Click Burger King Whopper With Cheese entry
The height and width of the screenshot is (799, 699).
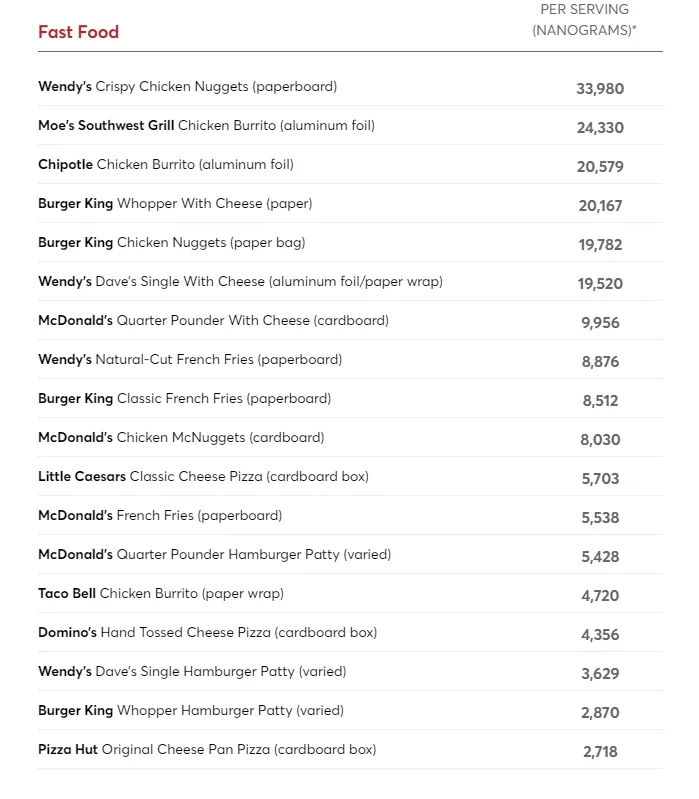click(175, 204)
